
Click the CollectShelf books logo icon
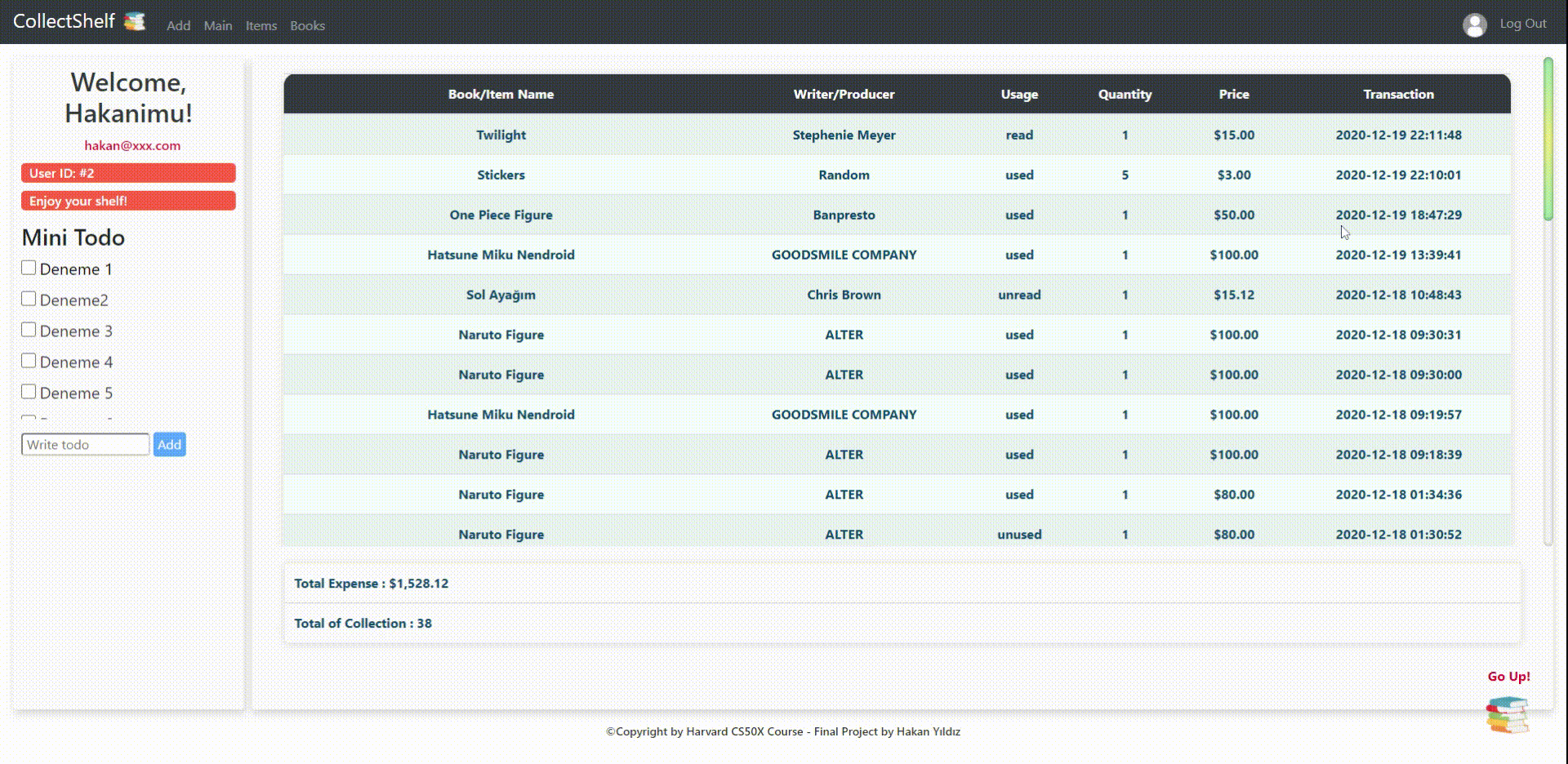(135, 21)
